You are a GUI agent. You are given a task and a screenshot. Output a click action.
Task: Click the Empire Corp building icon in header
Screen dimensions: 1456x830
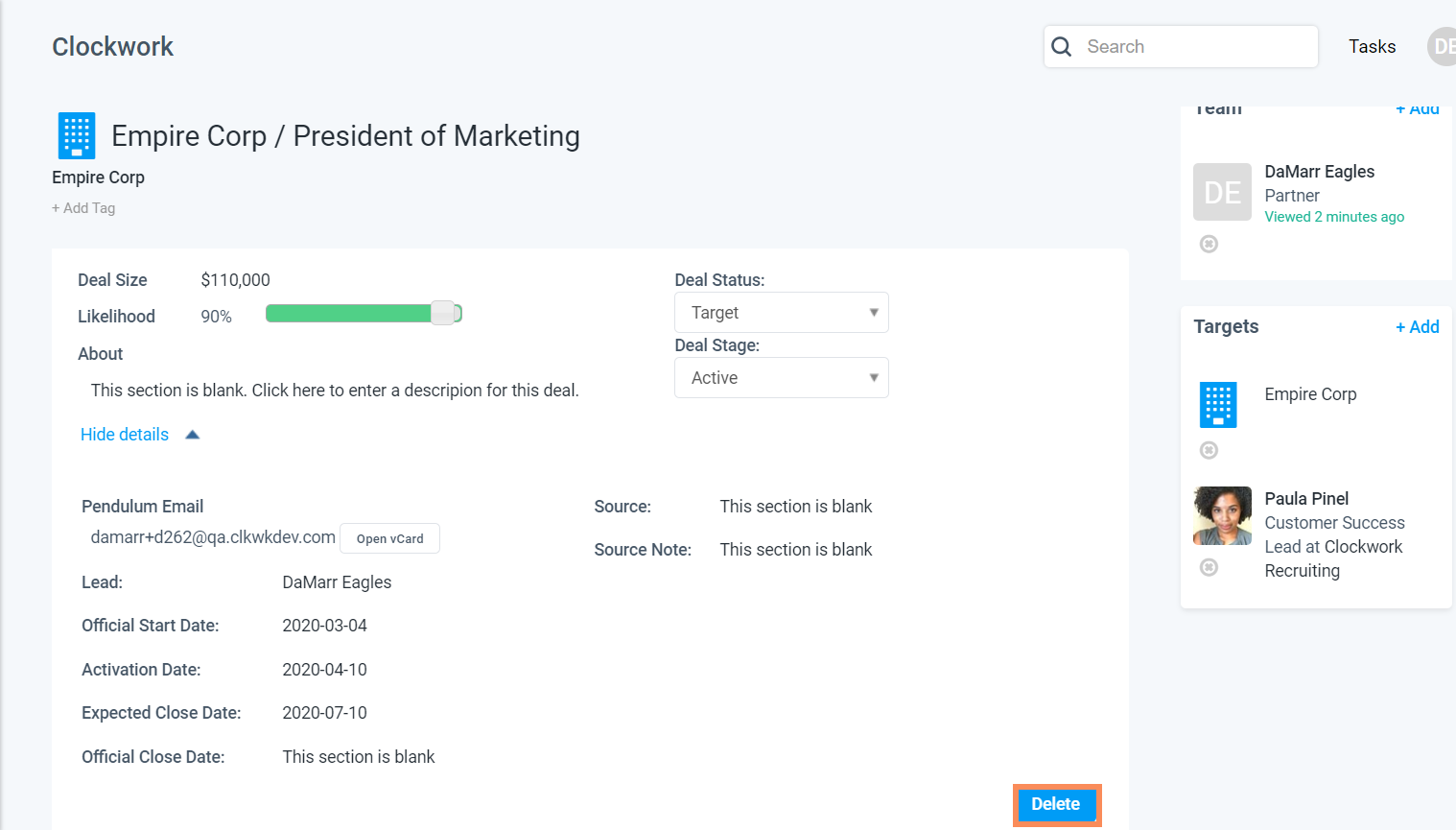[x=77, y=135]
